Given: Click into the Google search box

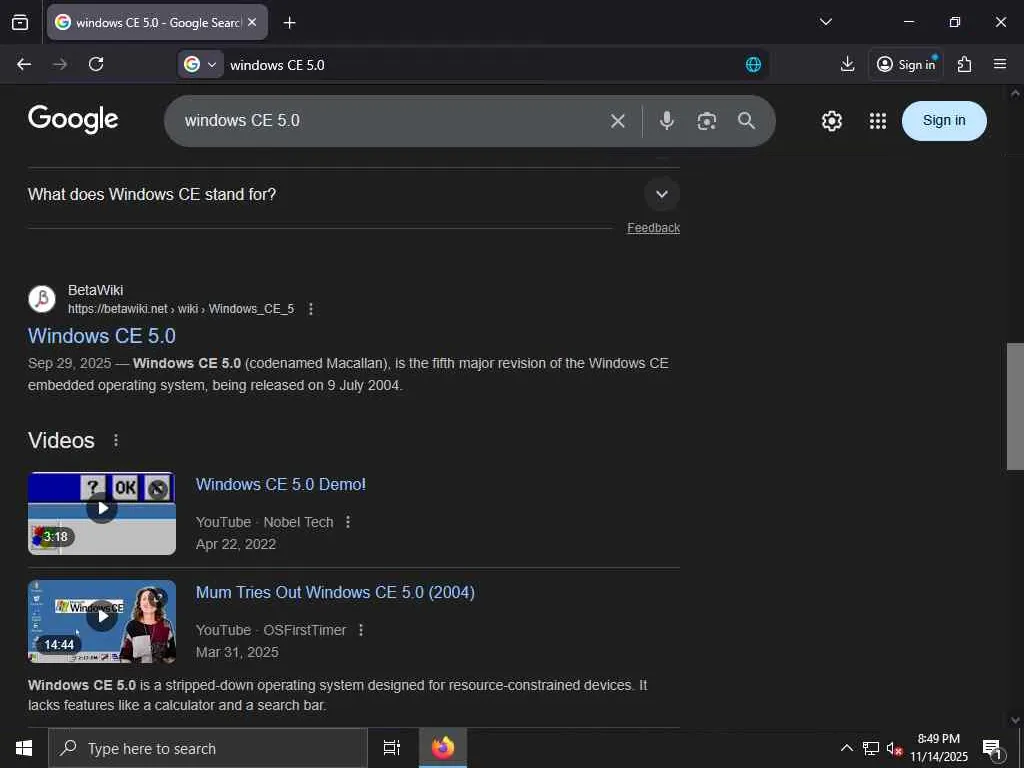Looking at the screenshot, I should (392, 121).
